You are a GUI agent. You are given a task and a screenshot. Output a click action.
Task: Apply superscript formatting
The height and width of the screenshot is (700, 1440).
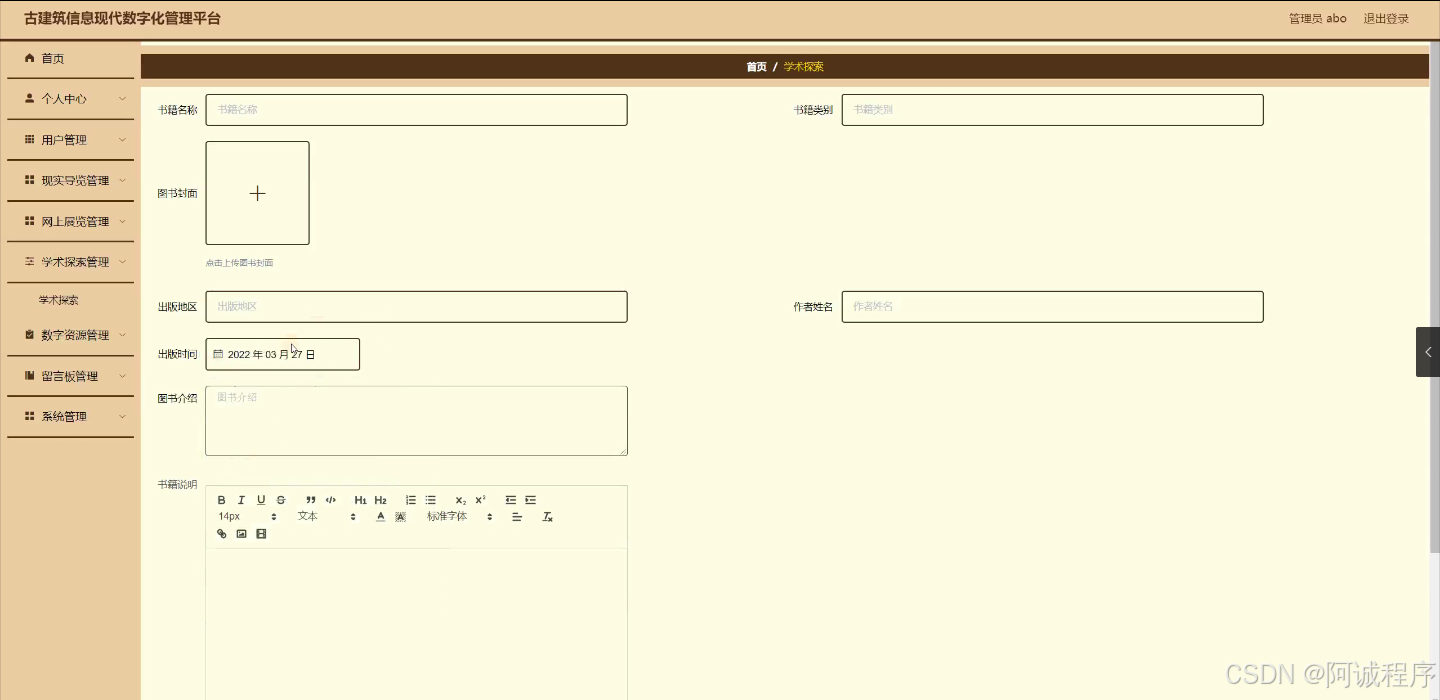coord(481,500)
